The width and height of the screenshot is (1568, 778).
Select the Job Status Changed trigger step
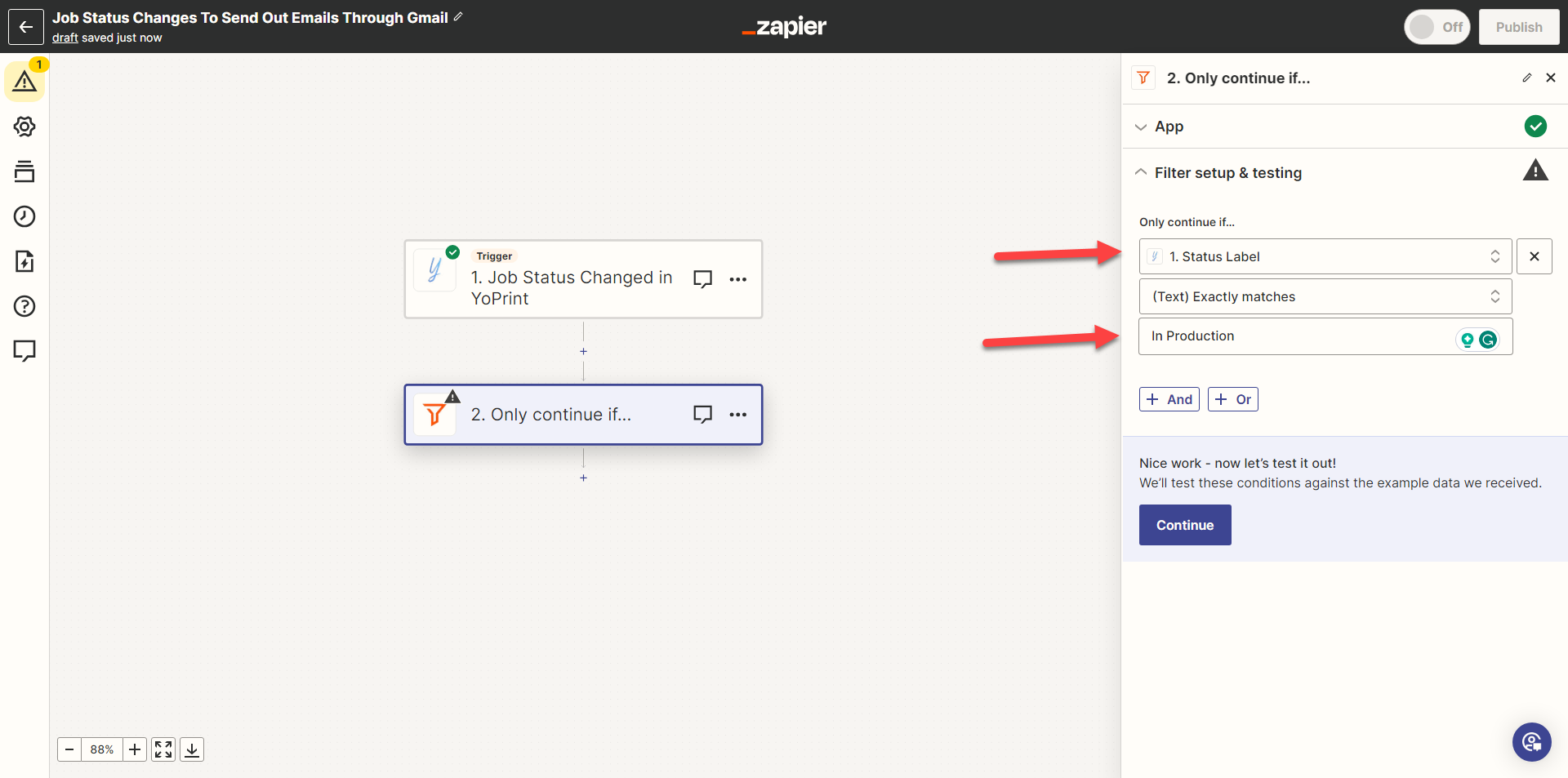tap(583, 279)
